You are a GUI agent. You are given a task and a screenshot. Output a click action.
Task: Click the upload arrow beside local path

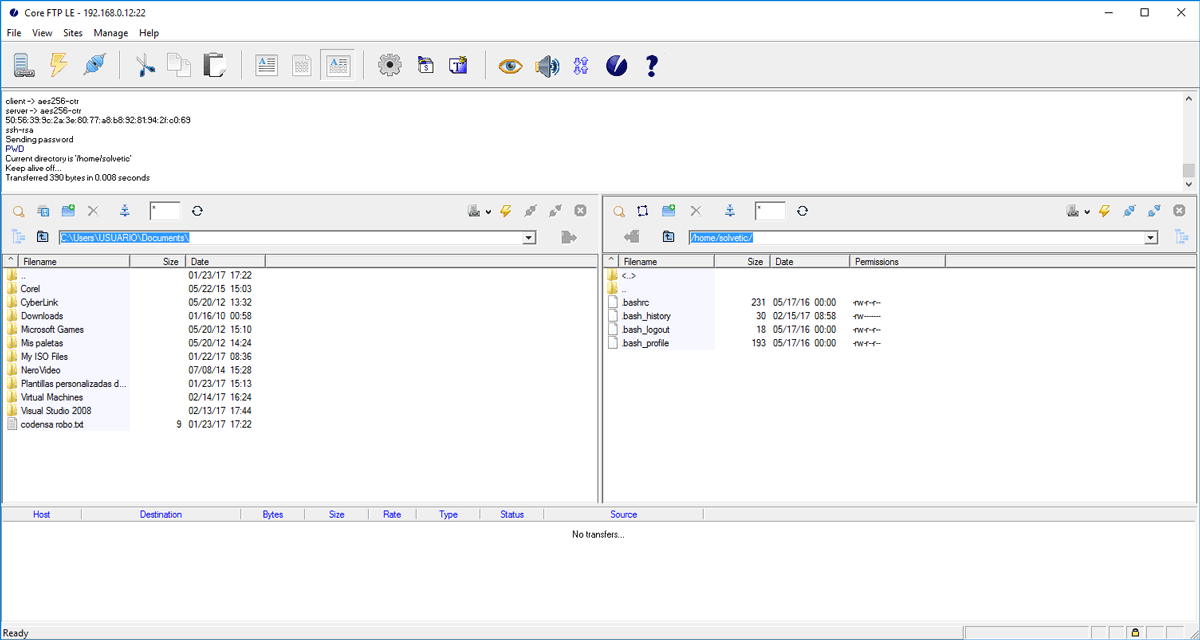pos(569,237)
